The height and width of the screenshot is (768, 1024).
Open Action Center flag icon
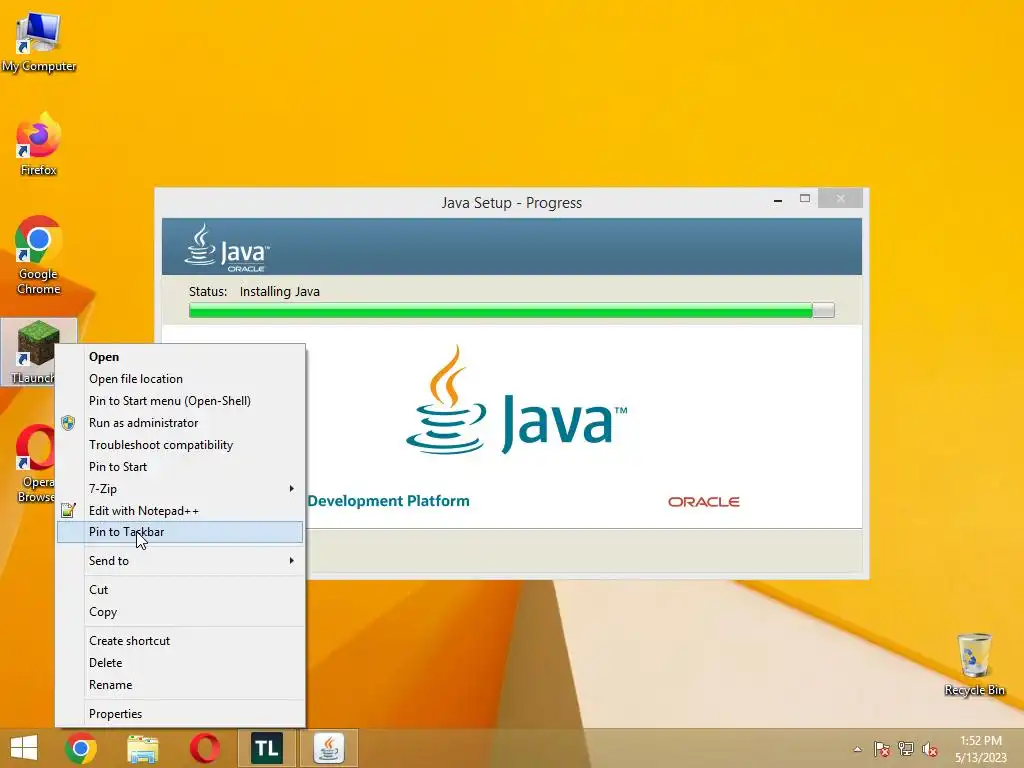click(882, 749)
